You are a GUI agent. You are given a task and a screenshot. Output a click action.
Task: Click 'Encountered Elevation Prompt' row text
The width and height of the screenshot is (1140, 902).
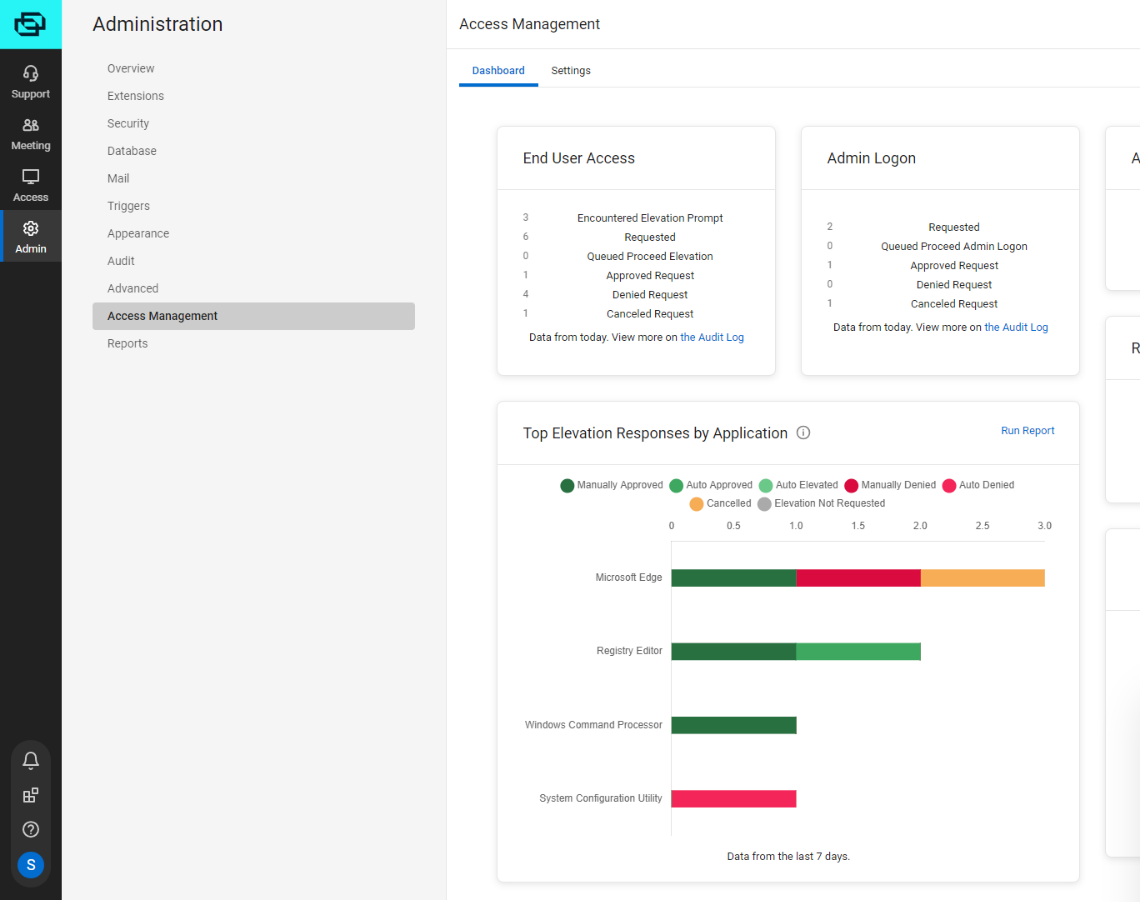[650, 218]
